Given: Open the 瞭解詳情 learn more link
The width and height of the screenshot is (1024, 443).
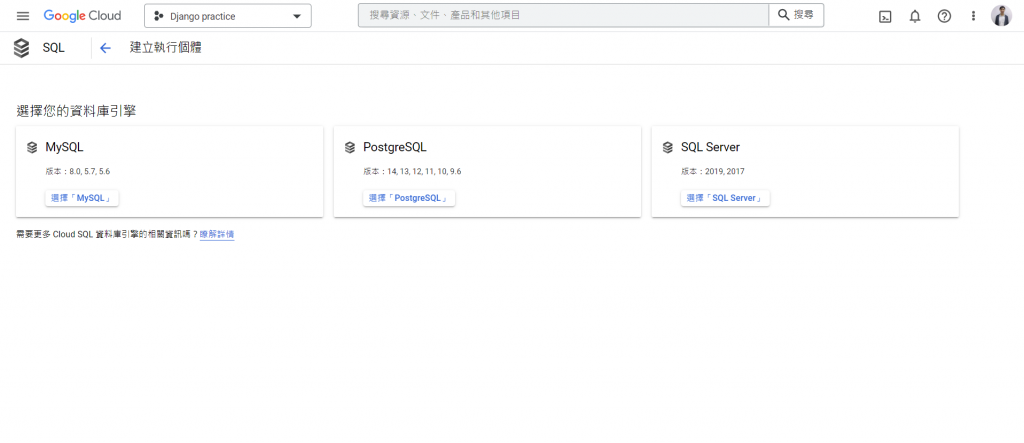Looking at the screenshot, I should (217, 234).
